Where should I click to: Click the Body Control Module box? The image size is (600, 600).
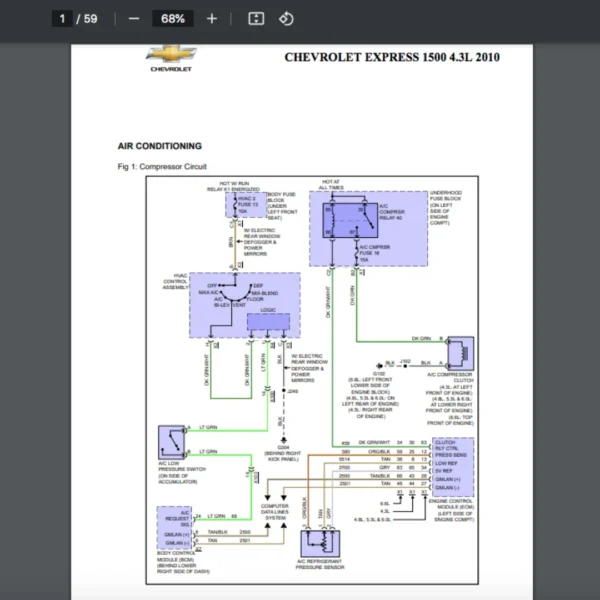coord(173,526)
